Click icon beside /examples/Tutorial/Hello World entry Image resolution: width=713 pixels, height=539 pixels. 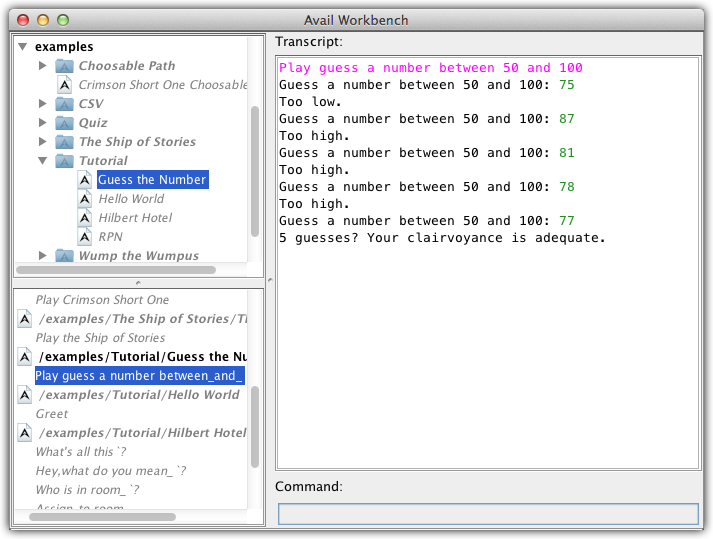coord(25,395)
